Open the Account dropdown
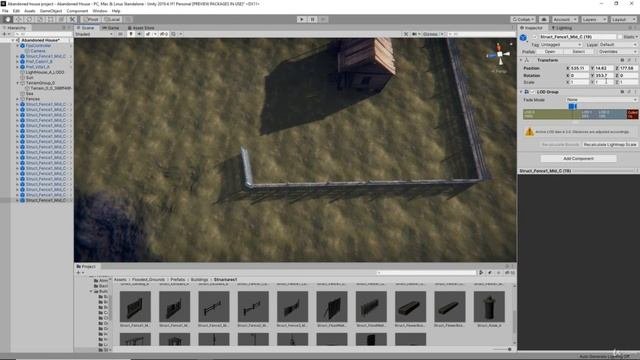The image size is (640, 360). coord(565,19)
